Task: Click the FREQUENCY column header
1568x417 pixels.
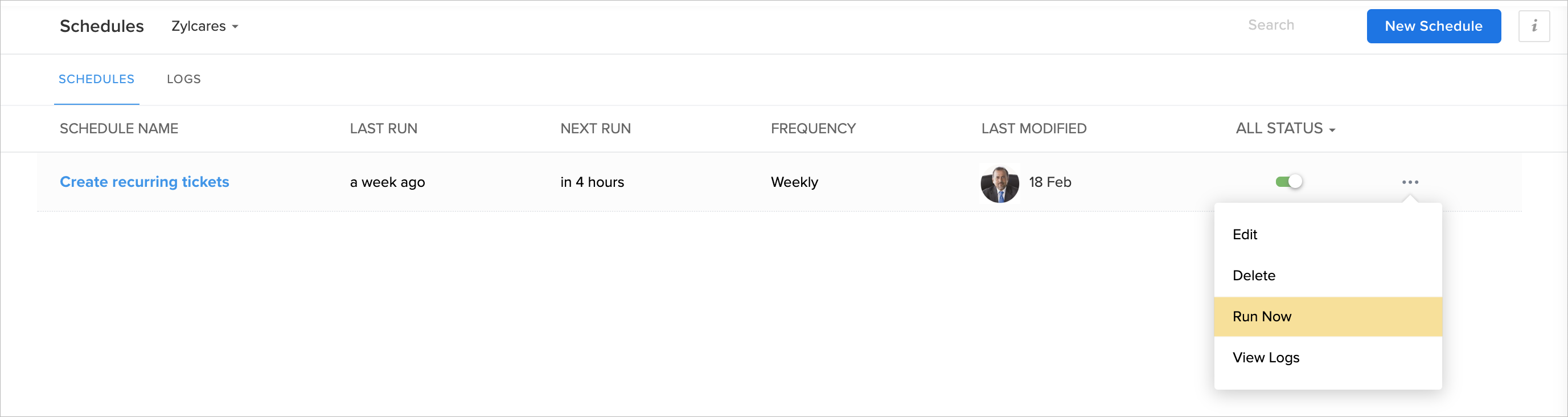Action: 812,128
